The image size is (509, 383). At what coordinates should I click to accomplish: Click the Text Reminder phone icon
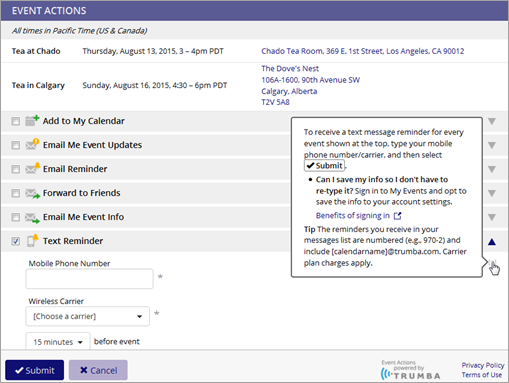coord(32,240)
